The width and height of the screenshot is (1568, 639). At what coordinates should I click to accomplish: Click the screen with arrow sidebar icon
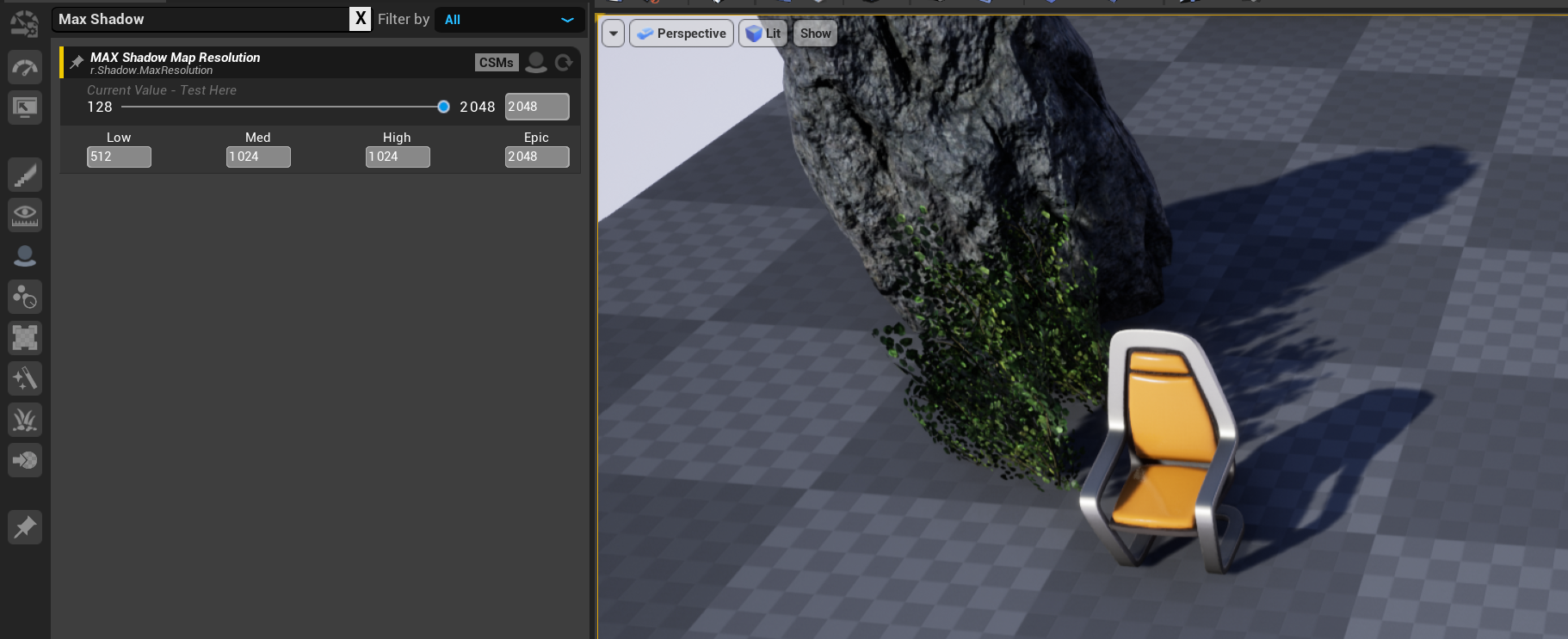click(x=25, y=108)
